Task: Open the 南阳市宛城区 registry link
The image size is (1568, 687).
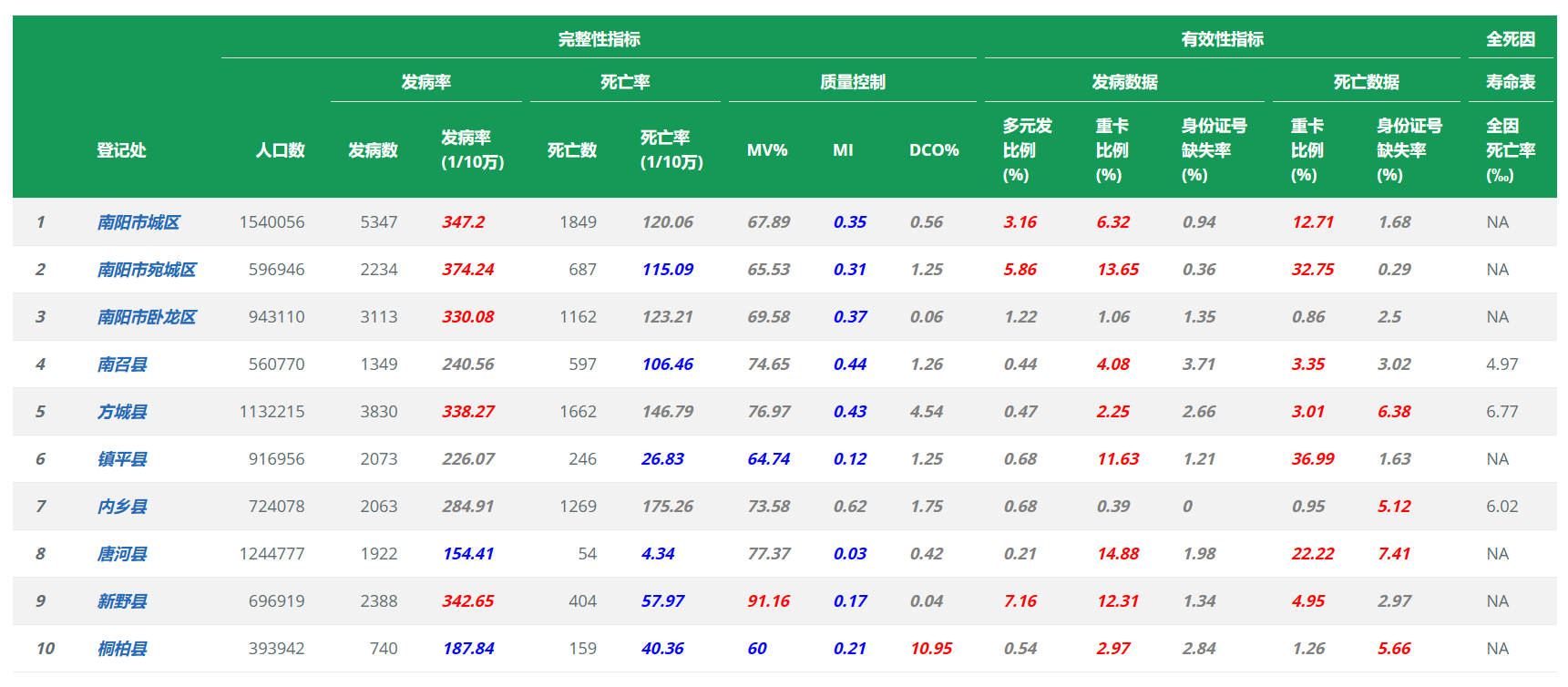Action: tap(147, 270)
